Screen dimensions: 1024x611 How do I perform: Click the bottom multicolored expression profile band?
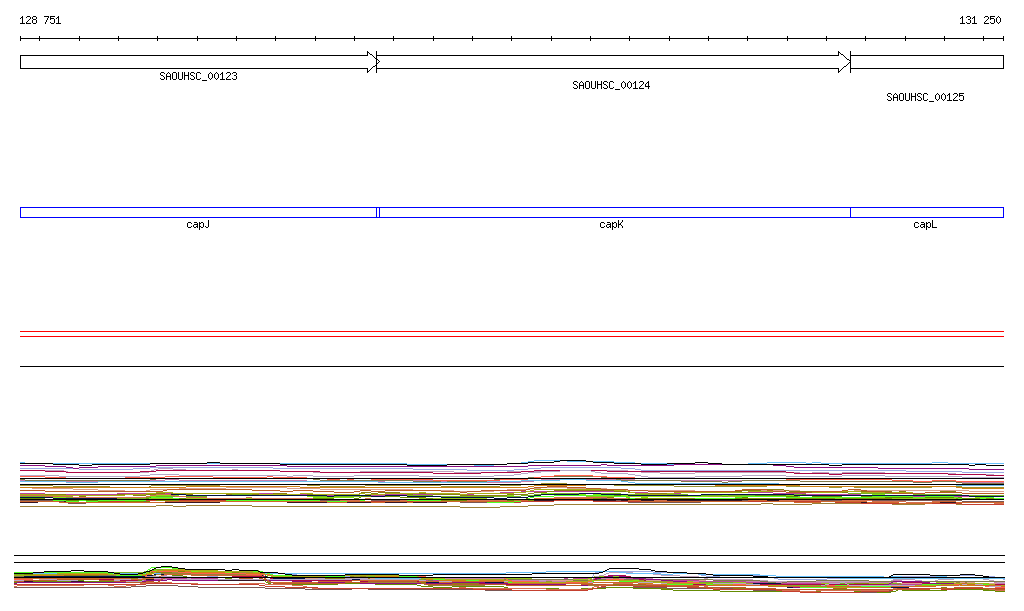[x=511, y=578]
